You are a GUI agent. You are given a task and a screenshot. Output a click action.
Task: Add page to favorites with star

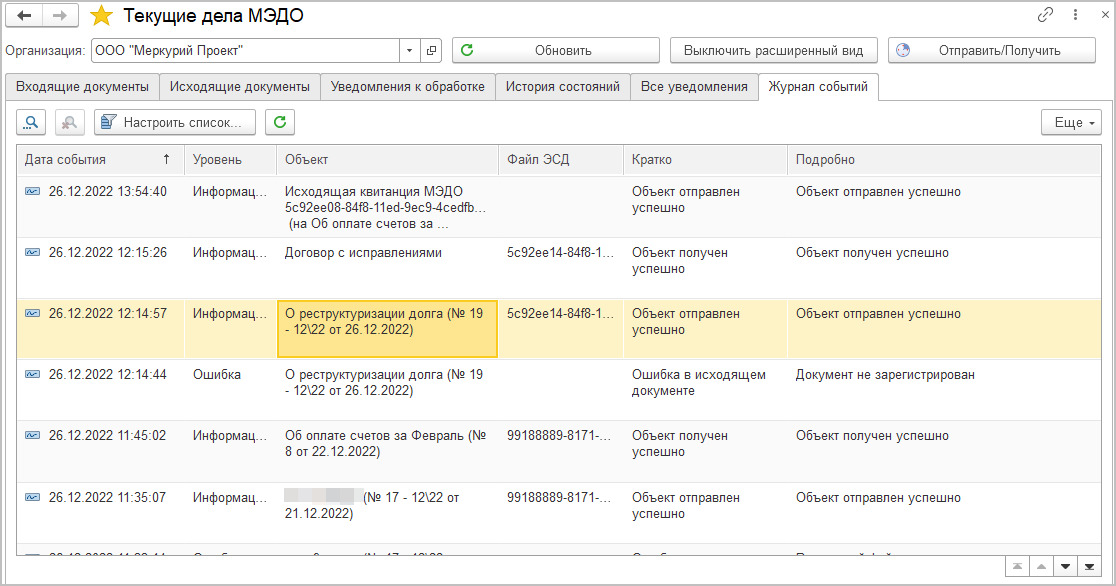coord(101,16)
